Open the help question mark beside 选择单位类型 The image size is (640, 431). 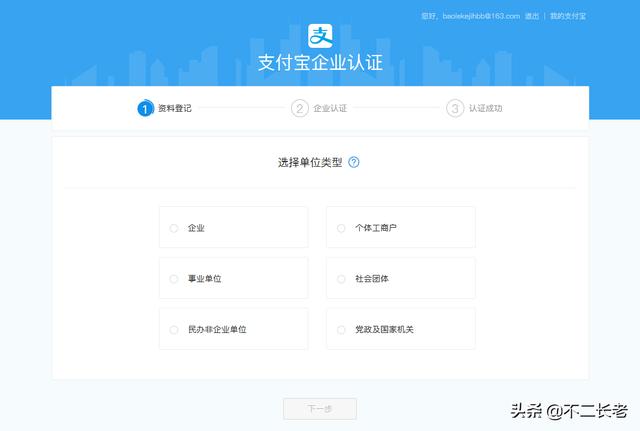click(354, 162)
